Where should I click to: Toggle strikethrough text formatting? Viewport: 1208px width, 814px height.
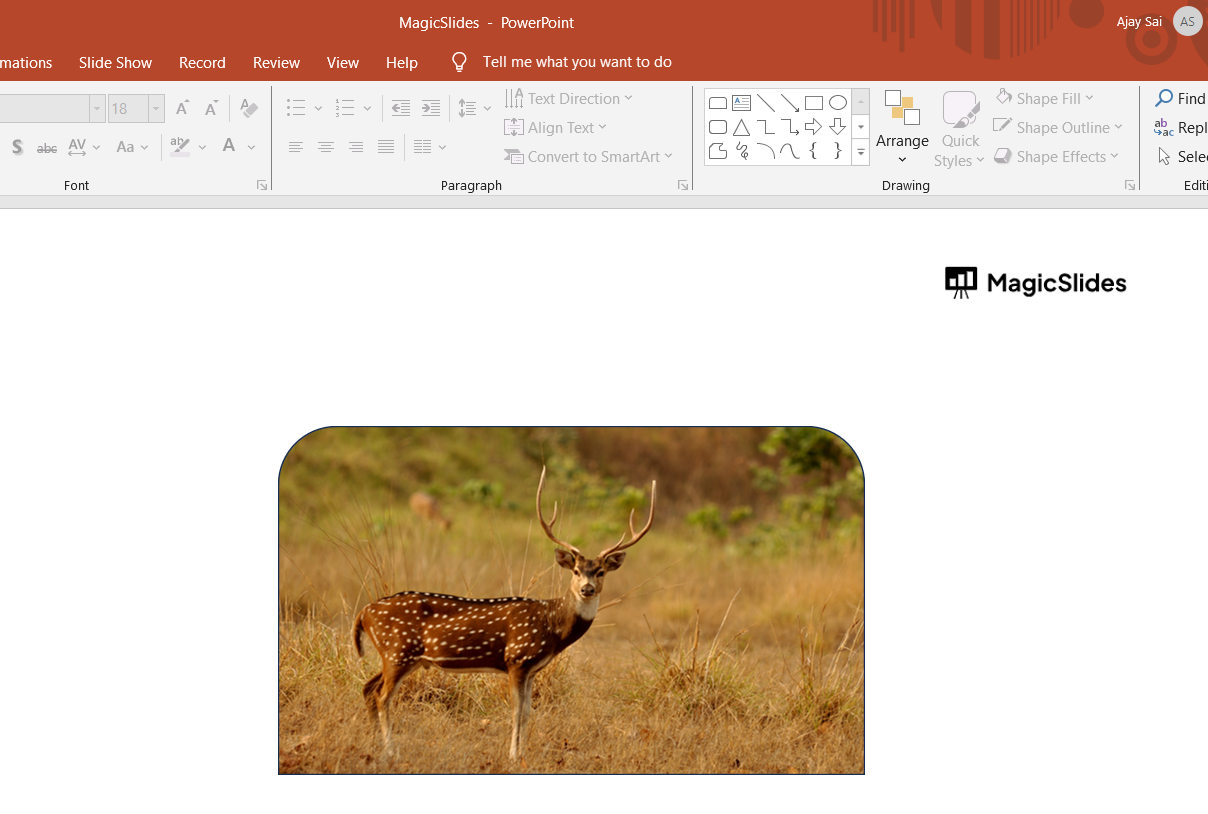[47, 147]
